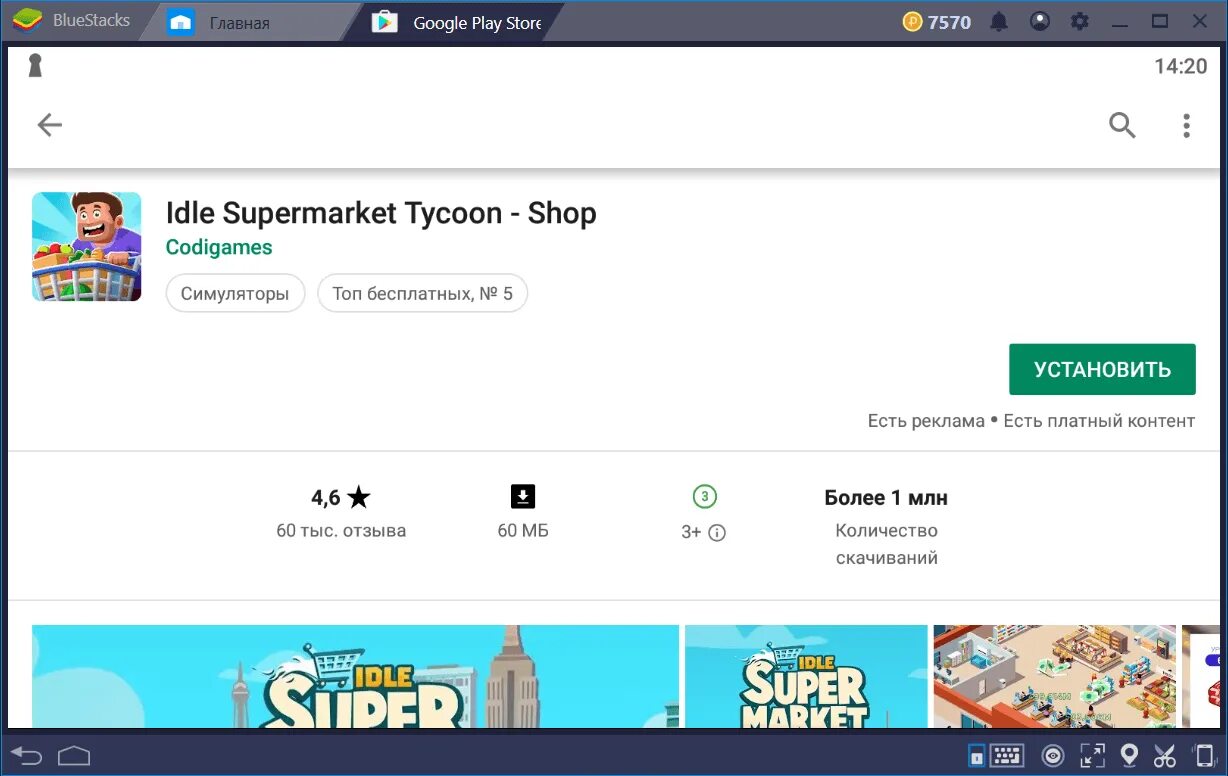Image resolution: width=1228 pixels, height=776 pixels.
Task: Click the 60 тыс. отзыва text
Action: [341, 531]
